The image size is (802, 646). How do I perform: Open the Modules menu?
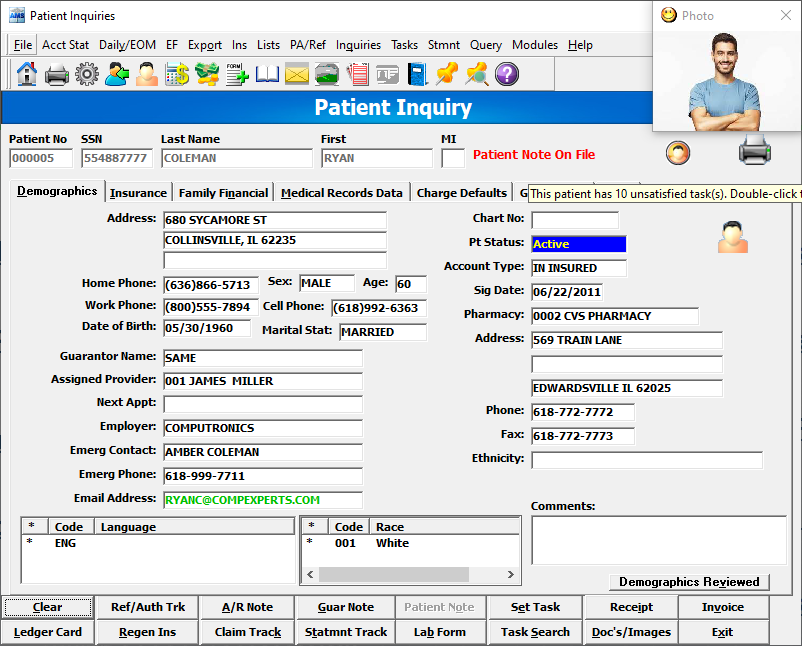(535, 45)
